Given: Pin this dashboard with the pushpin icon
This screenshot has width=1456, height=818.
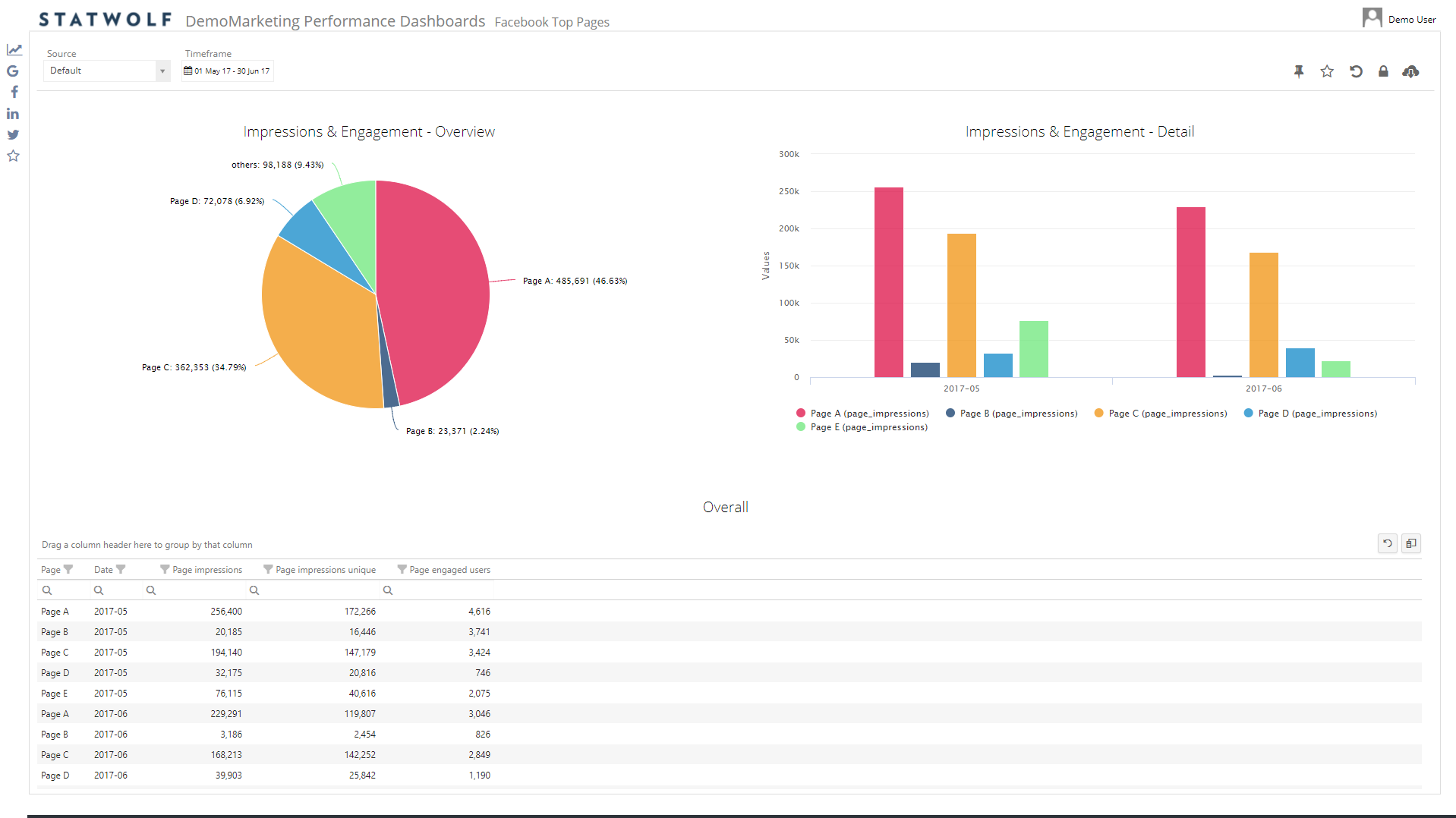Looking at the screenshot, I should [x=1299, y=71].
